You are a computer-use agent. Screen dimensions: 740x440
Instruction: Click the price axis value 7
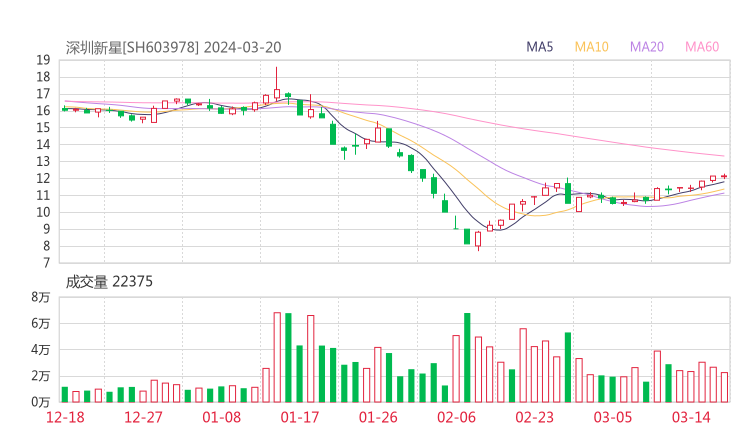46,263
